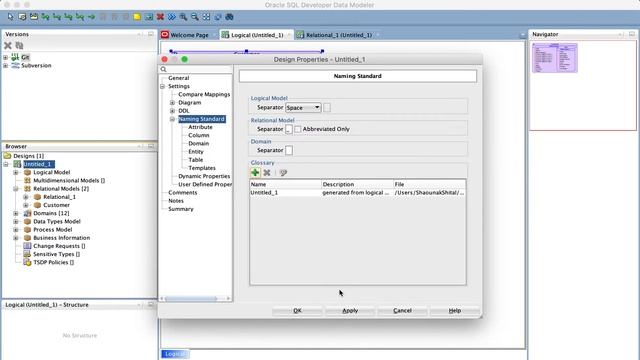Screen dimensions: 640x360
Task: Select Column under Naming Standard
Action: (x=199, y=135)
